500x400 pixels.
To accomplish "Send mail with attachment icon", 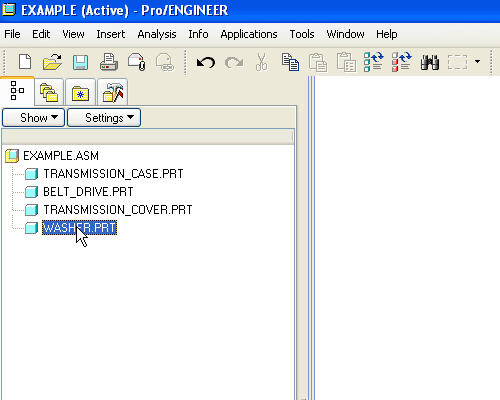I will pyautogui.click(x=136, y=62).
